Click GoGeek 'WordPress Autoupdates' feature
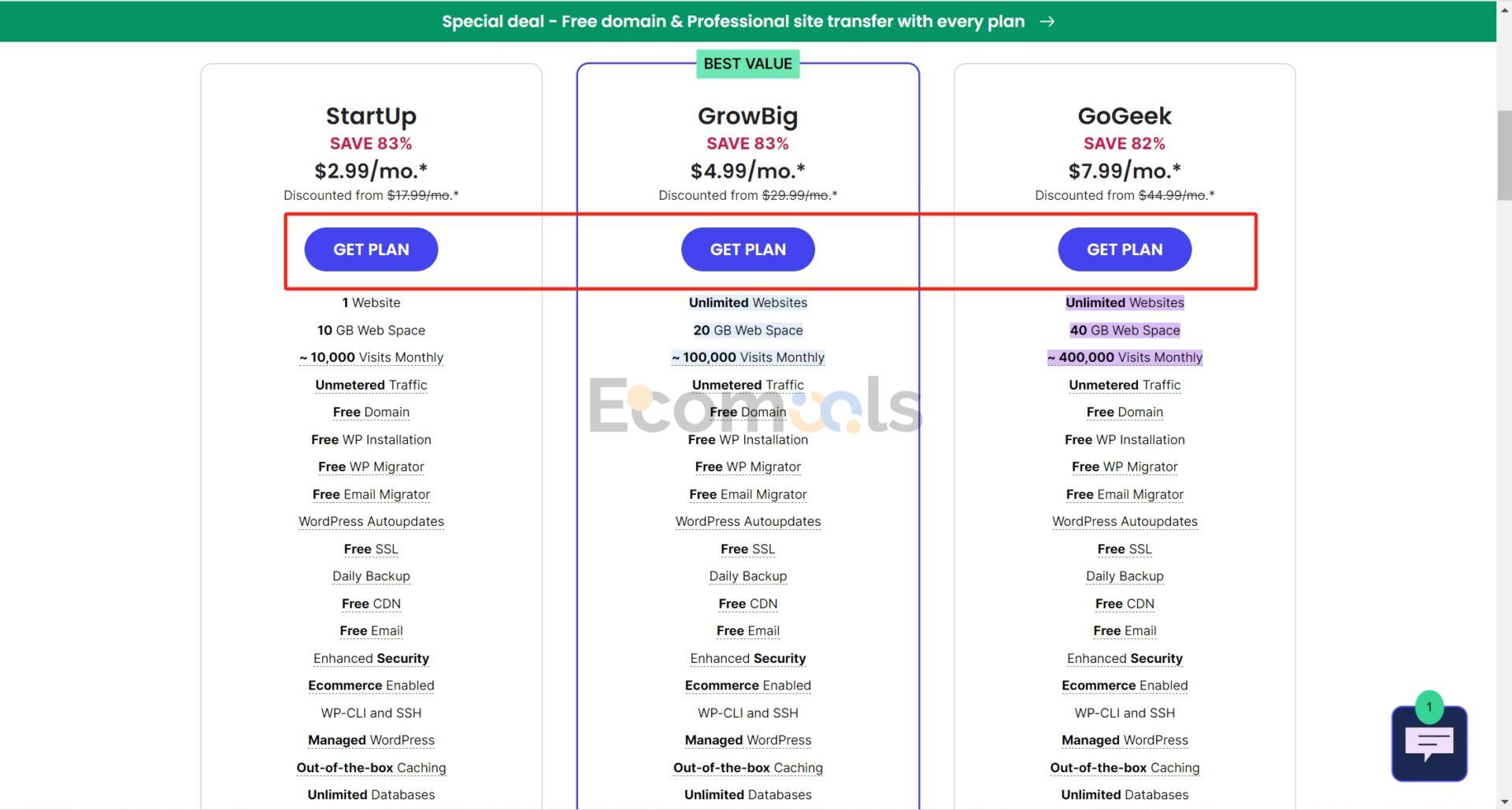The image size is (1512, 810). 1125,521
